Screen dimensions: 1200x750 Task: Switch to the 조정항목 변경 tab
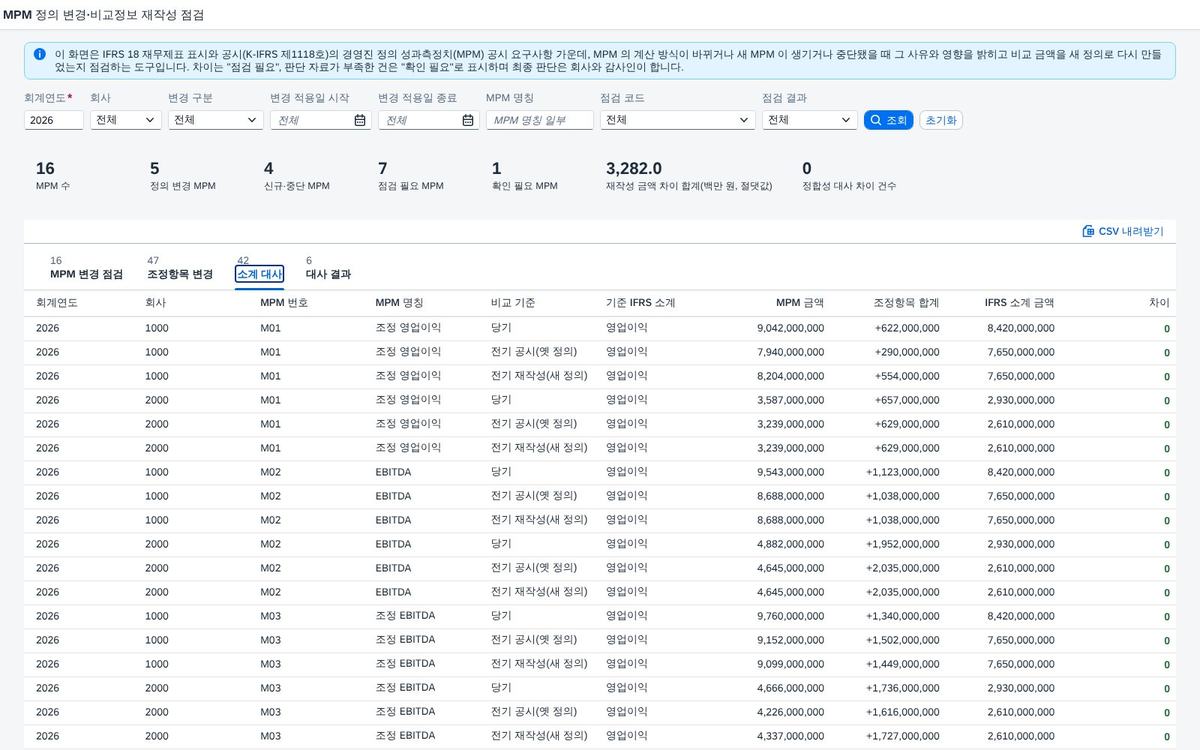180,268
